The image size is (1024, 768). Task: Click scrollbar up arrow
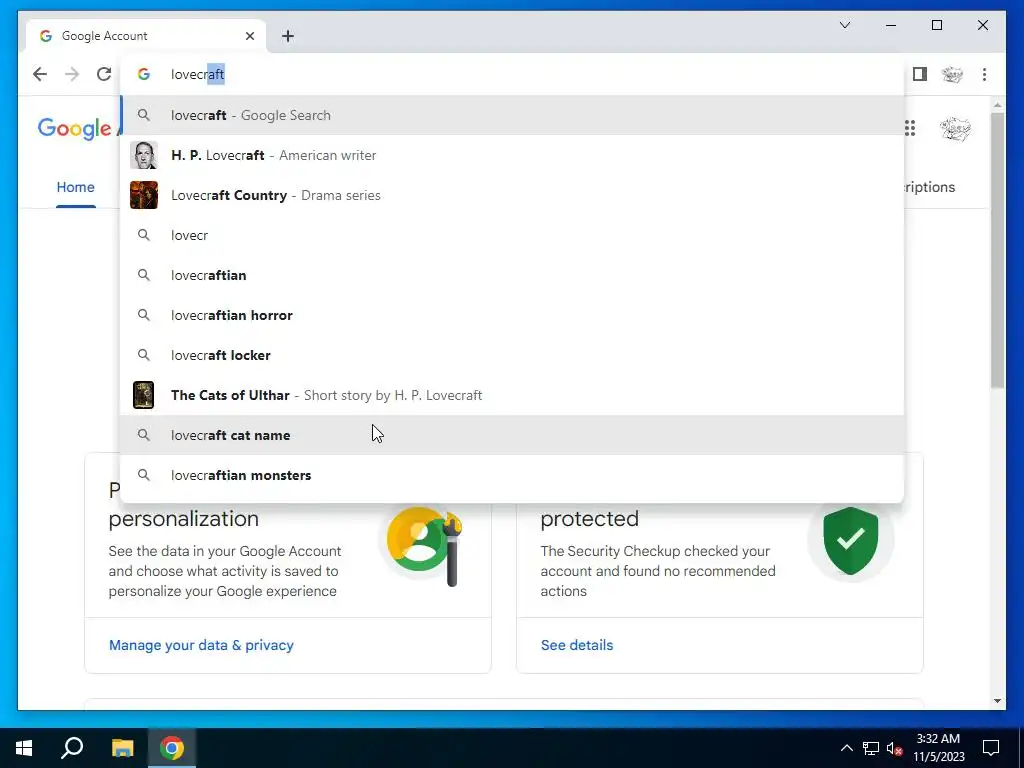point(997,105)
